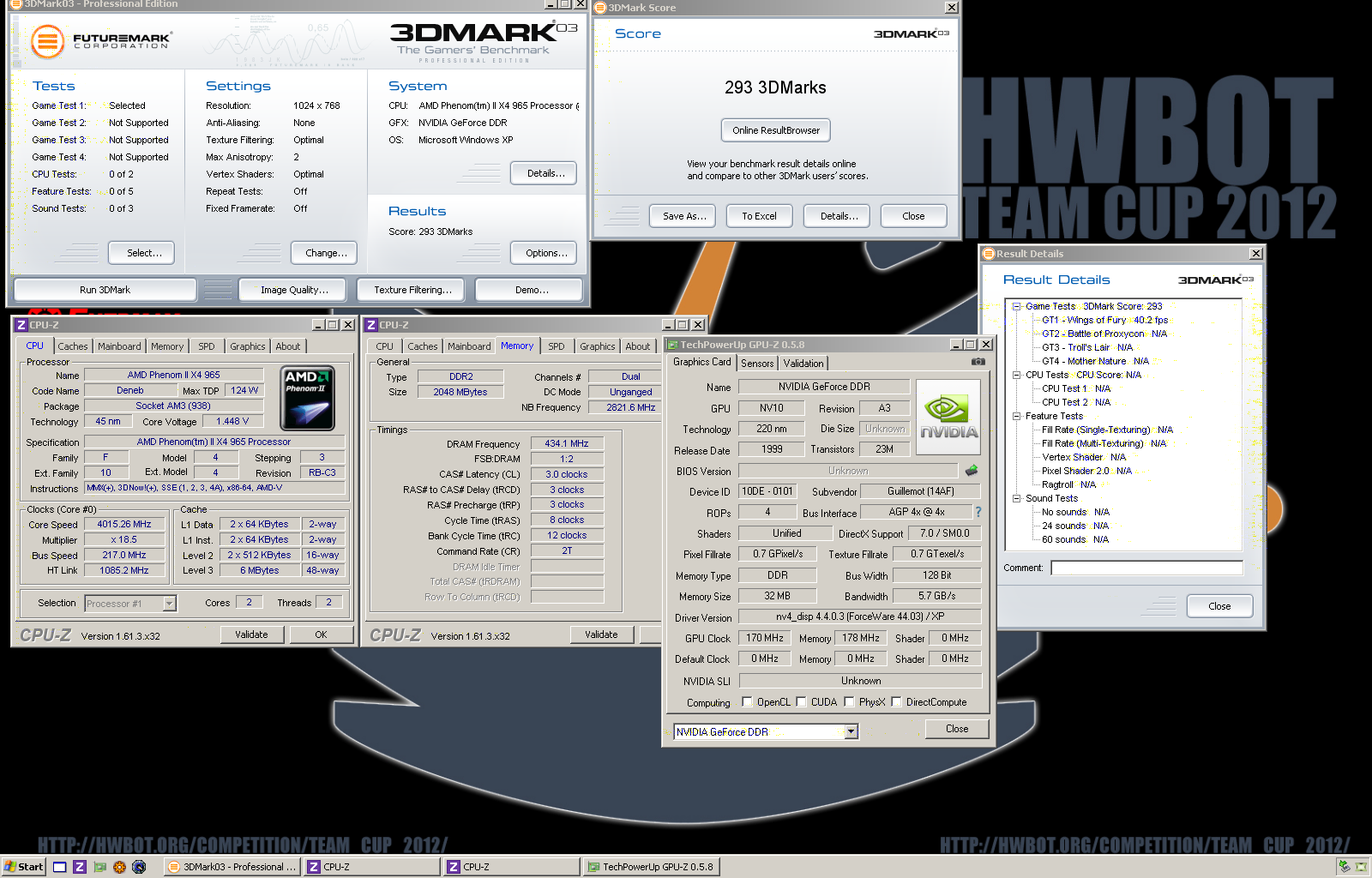Collapse the Feature Tests tree node
The image size is (1372, 878).
(x=1016, y=416)
